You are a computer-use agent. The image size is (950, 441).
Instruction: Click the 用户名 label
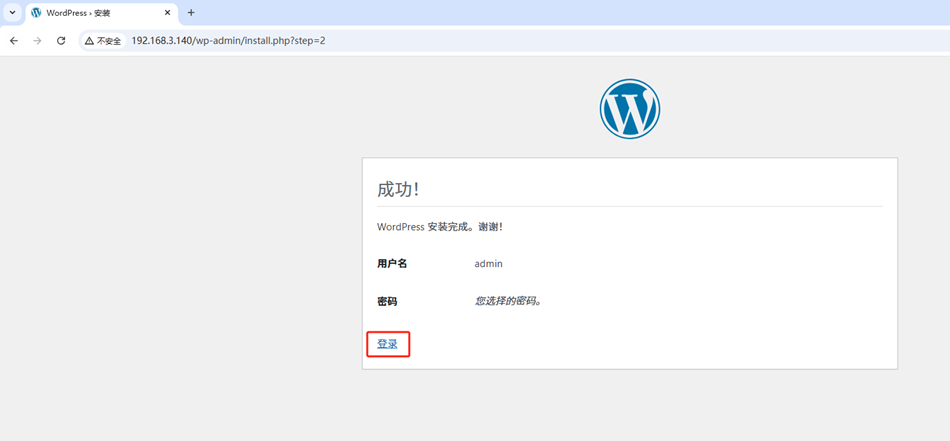(x=392, y=264)
